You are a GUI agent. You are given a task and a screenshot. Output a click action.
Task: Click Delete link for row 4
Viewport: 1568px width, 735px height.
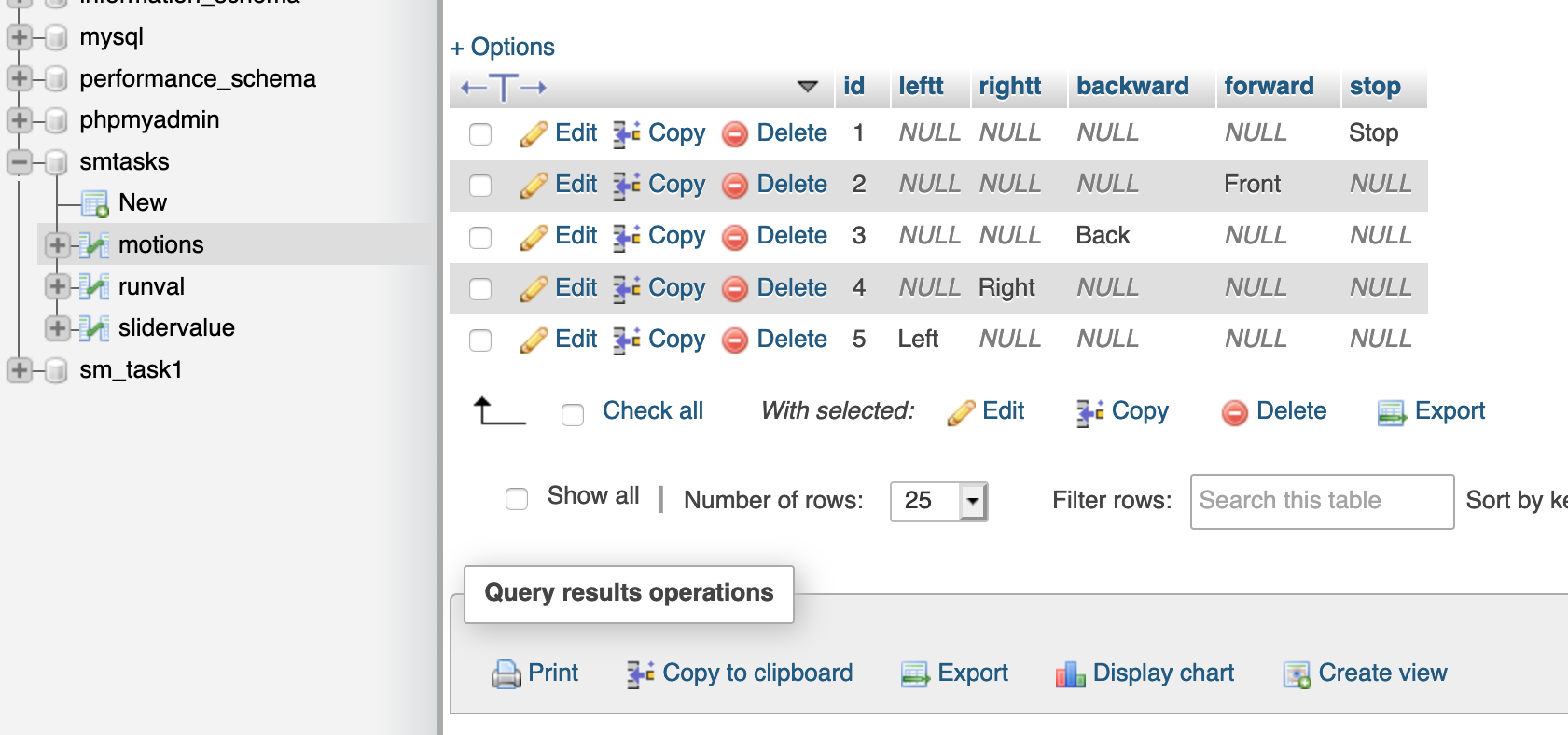coord(791,287)
